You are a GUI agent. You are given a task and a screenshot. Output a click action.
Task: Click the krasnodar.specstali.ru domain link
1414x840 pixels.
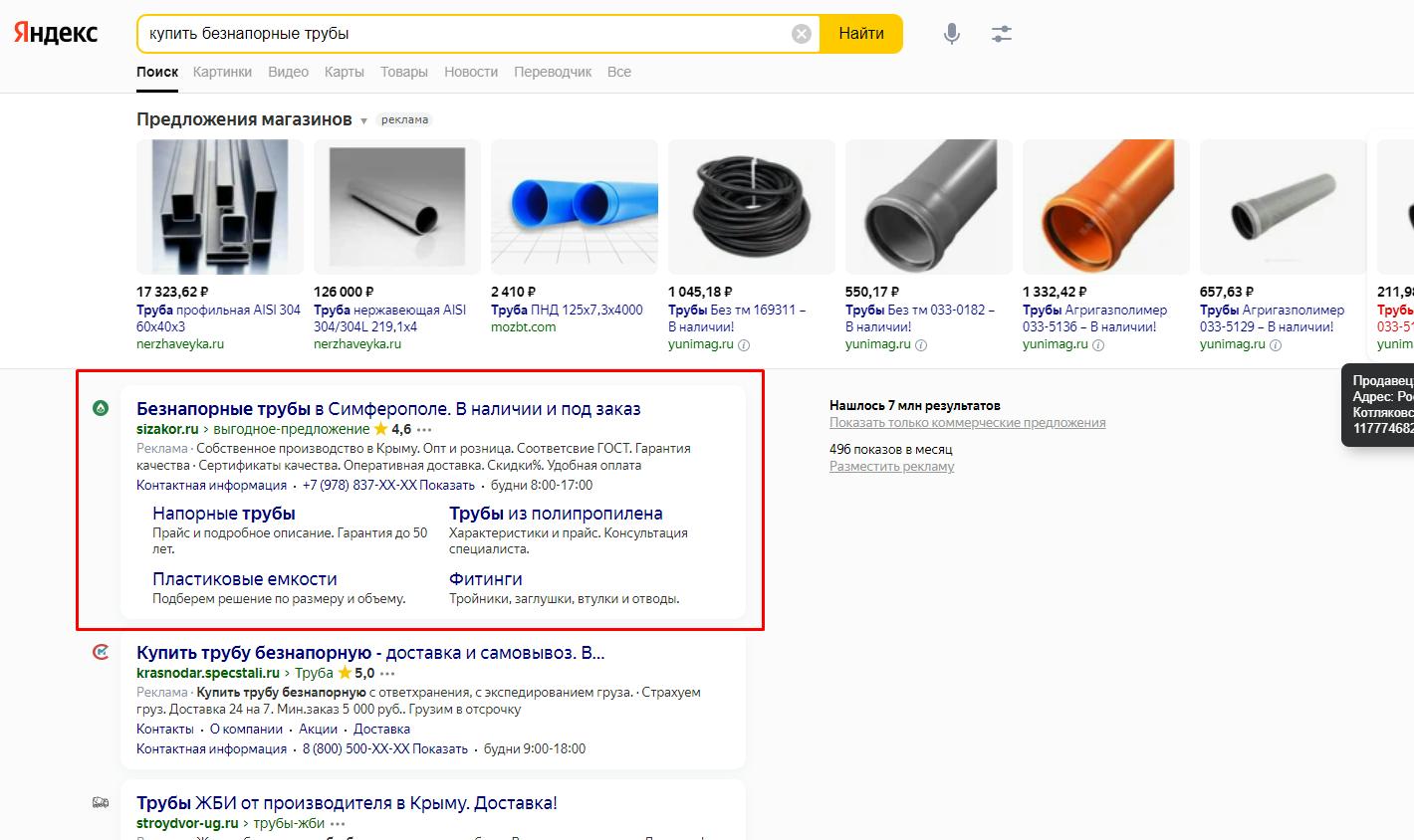pos(208,673)
